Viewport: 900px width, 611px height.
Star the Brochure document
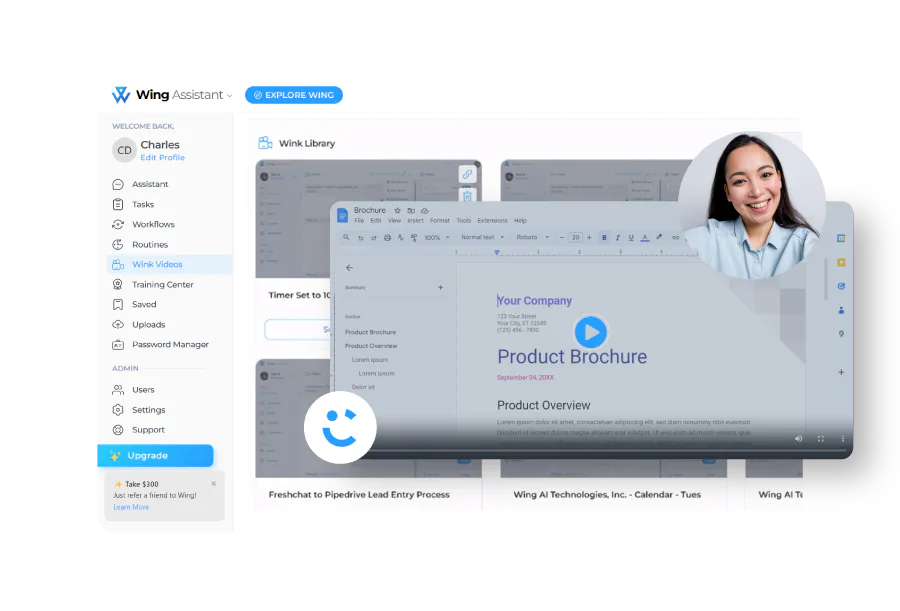[x=397, y=211]
